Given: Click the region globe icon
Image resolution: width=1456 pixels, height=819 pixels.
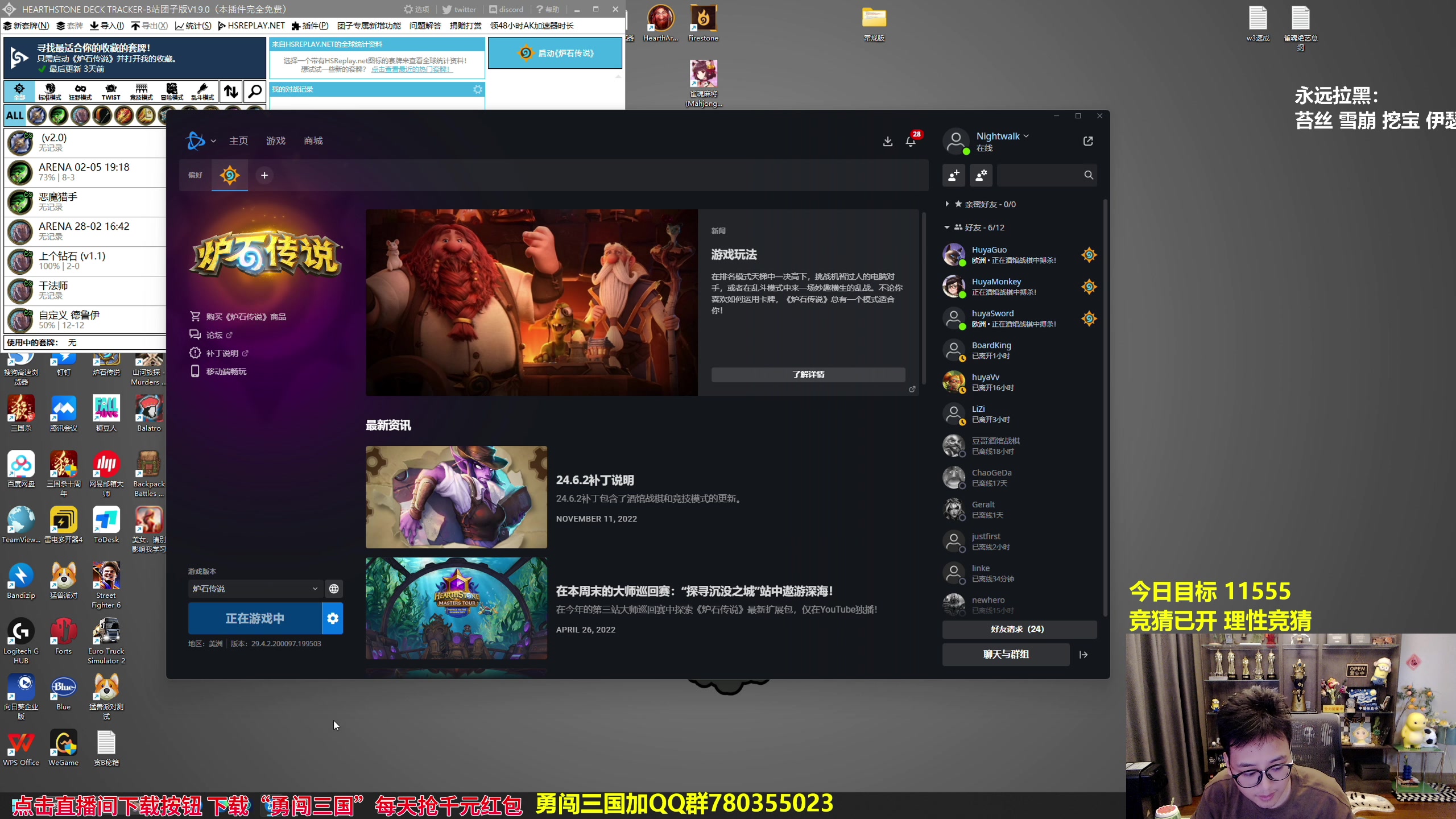Looking at the screenshot, I should pyautogui.click(x=334, y=589).
